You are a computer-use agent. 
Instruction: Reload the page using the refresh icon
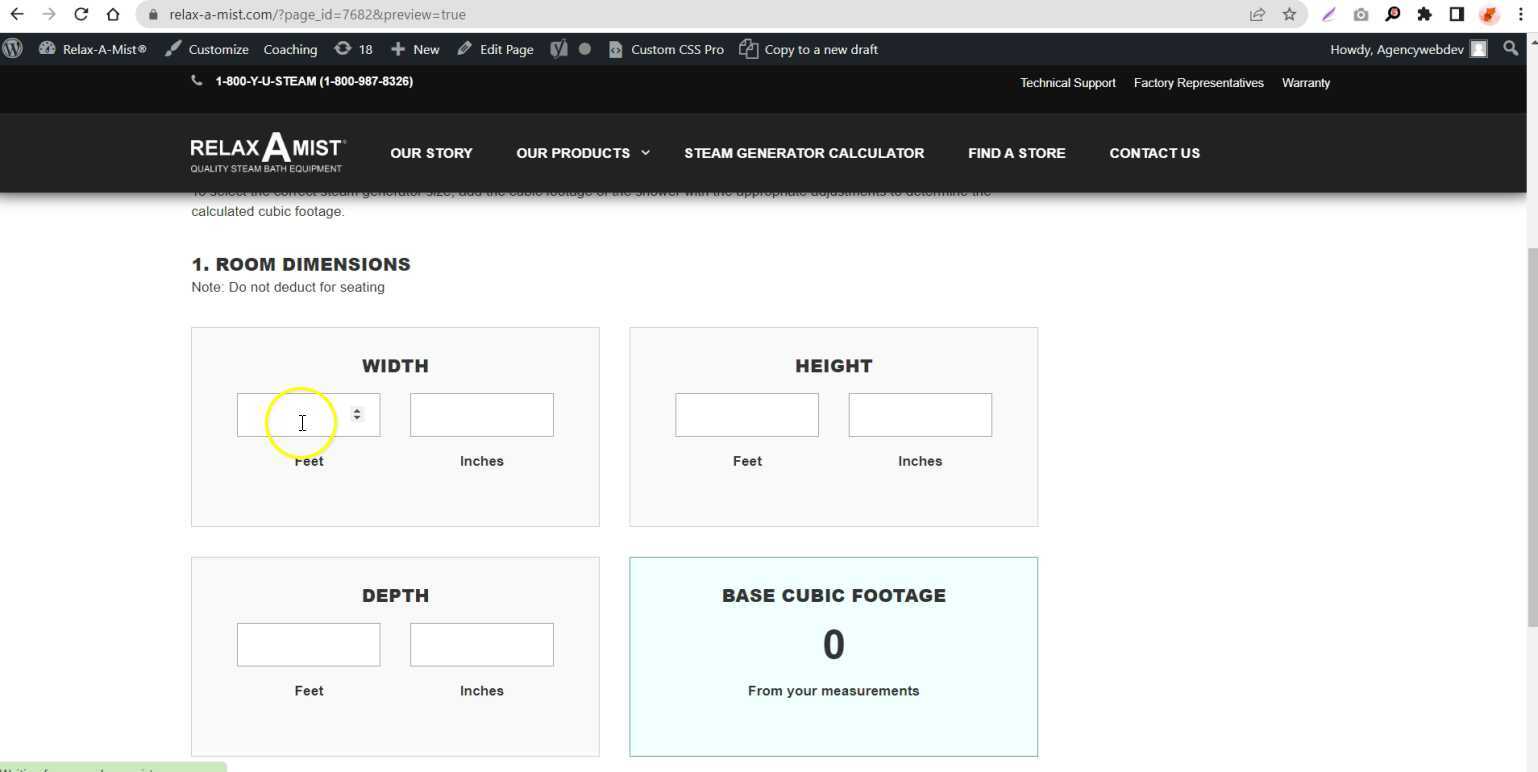tap(81, 14)
